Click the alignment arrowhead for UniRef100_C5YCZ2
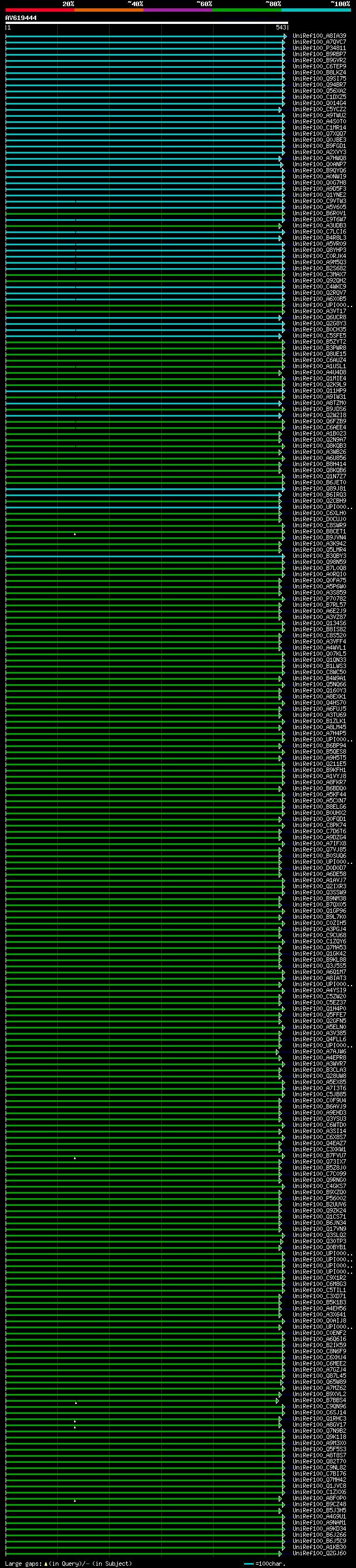Screen dimensions: 356x1568 280,110
